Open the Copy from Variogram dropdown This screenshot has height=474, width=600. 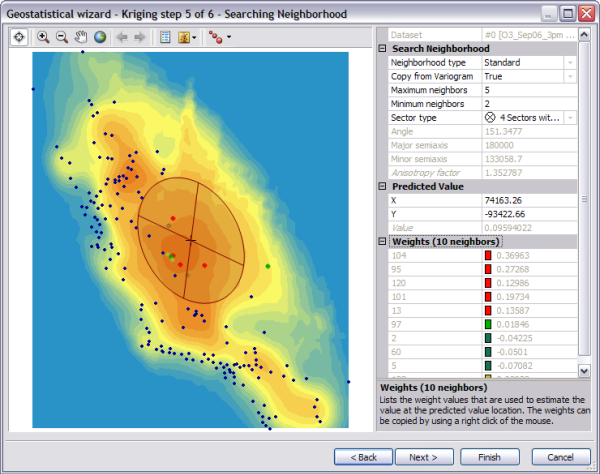click(x=570, y=76)
